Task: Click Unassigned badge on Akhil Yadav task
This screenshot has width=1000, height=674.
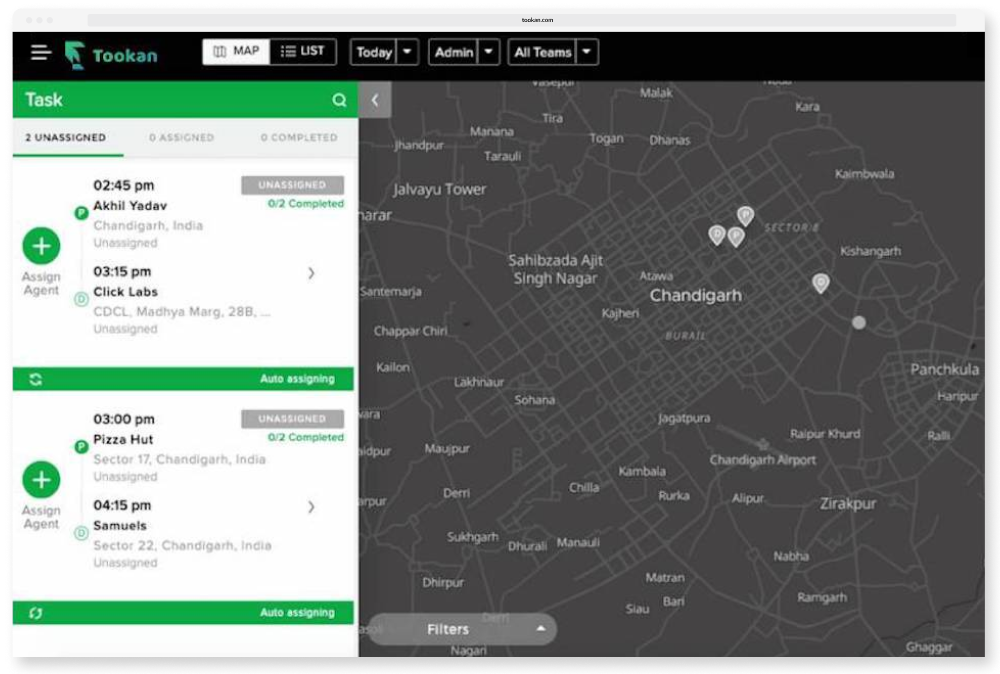Action: point(292,185)
